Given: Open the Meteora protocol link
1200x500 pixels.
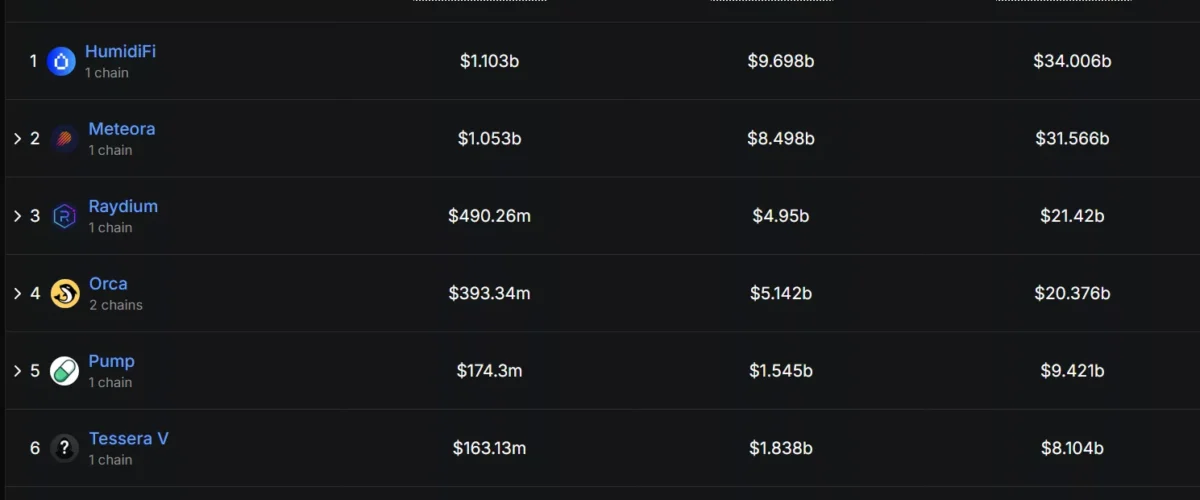Looking at the screenshot, I should point(122,129).
